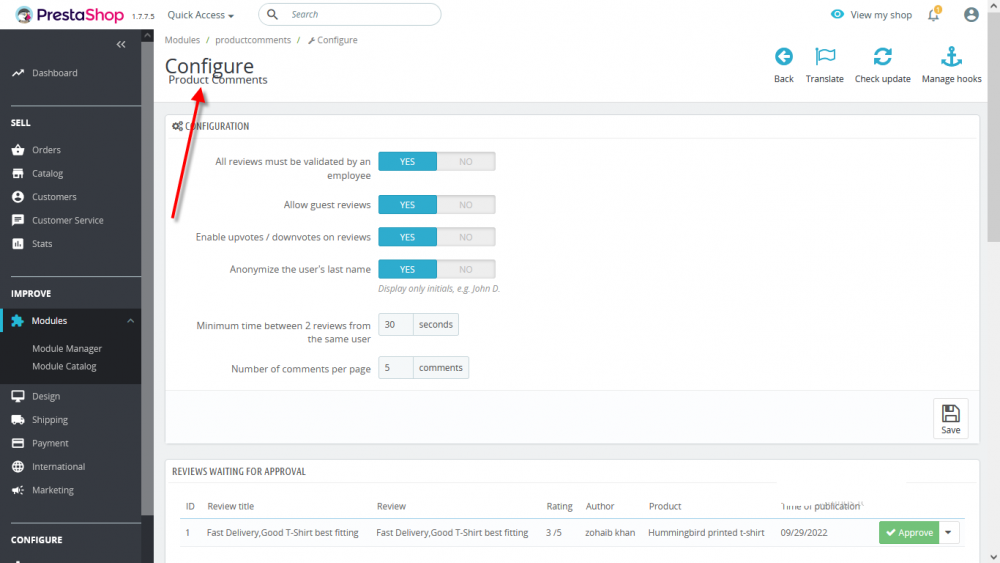Focus minimum time between reviews field
The width and height of the screenshot is (1000, 563).
395,325
